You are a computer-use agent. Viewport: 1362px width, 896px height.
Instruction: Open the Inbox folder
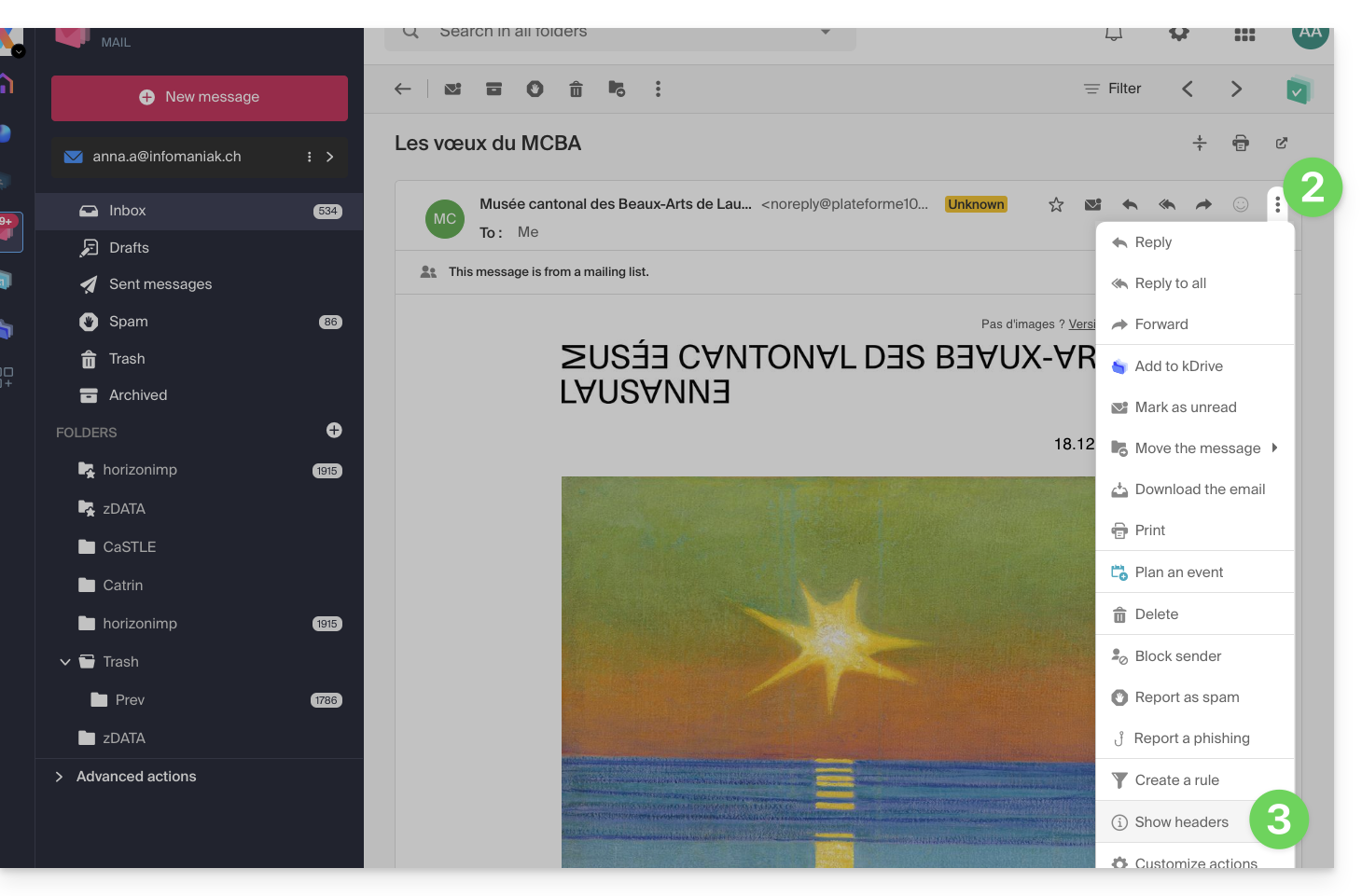click(x=128, y=211)
